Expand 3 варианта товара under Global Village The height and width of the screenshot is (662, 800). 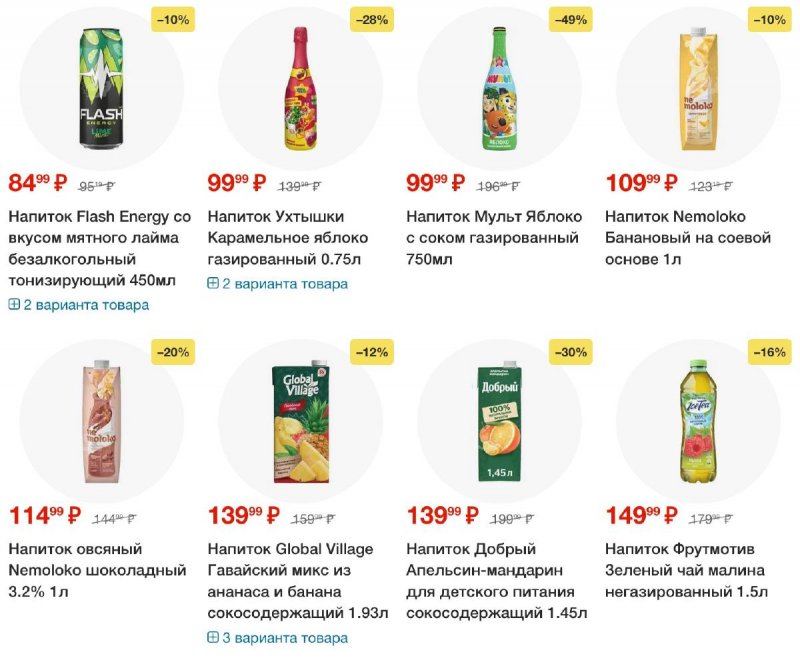click(278, 638)
